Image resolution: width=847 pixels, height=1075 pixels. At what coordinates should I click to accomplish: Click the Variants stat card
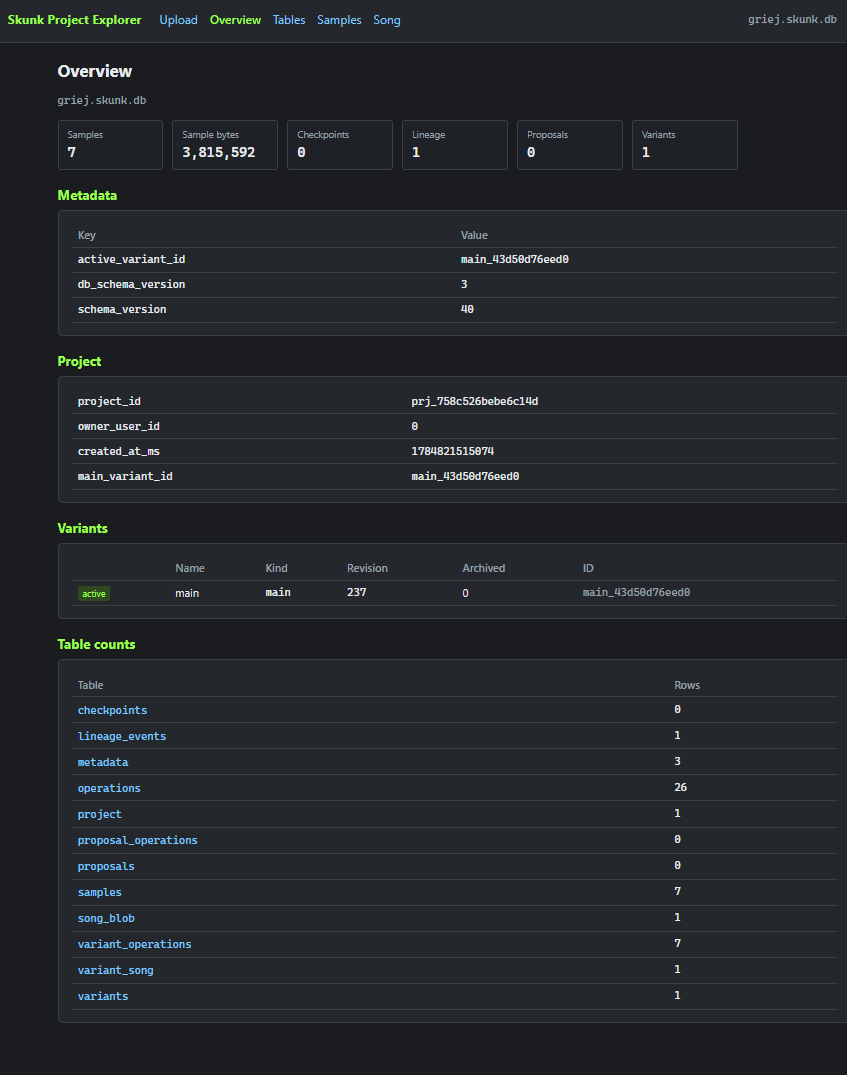click(x=684, y=145)
